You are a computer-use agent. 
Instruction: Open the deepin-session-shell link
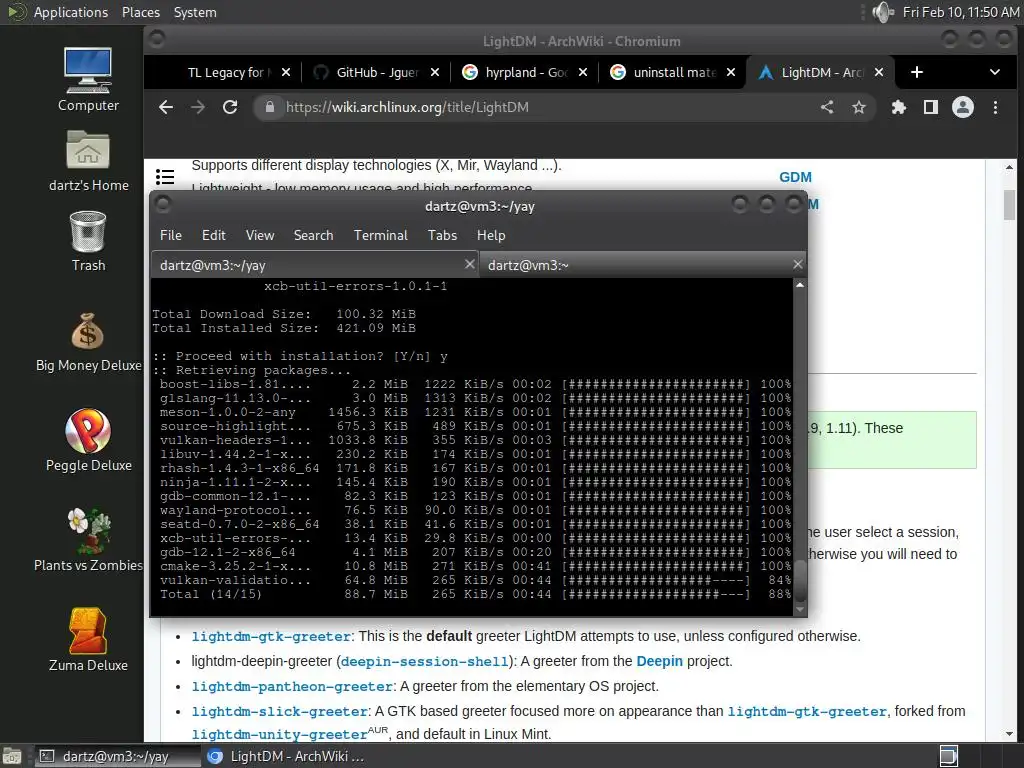tap(424, 661)
